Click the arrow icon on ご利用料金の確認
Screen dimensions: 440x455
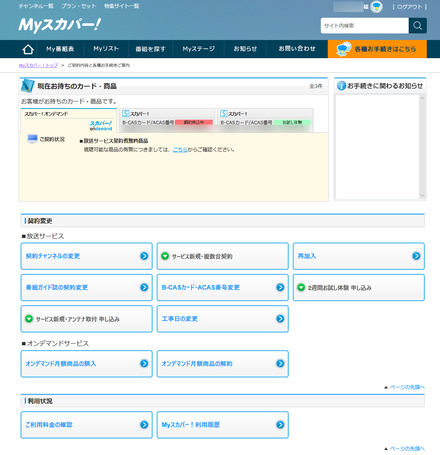(144, 425)
